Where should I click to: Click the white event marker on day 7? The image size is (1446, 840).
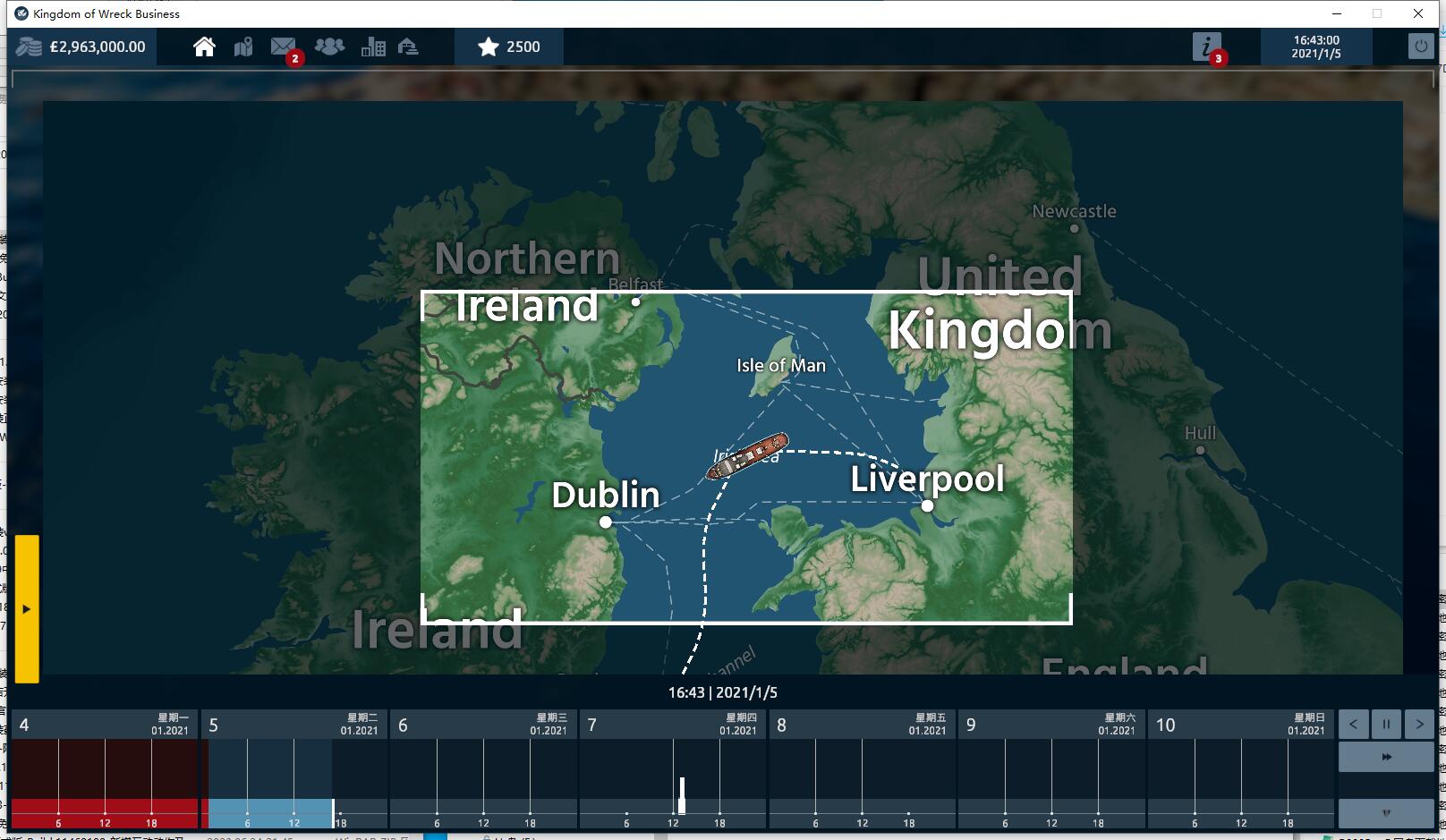(x=682, y=795)
